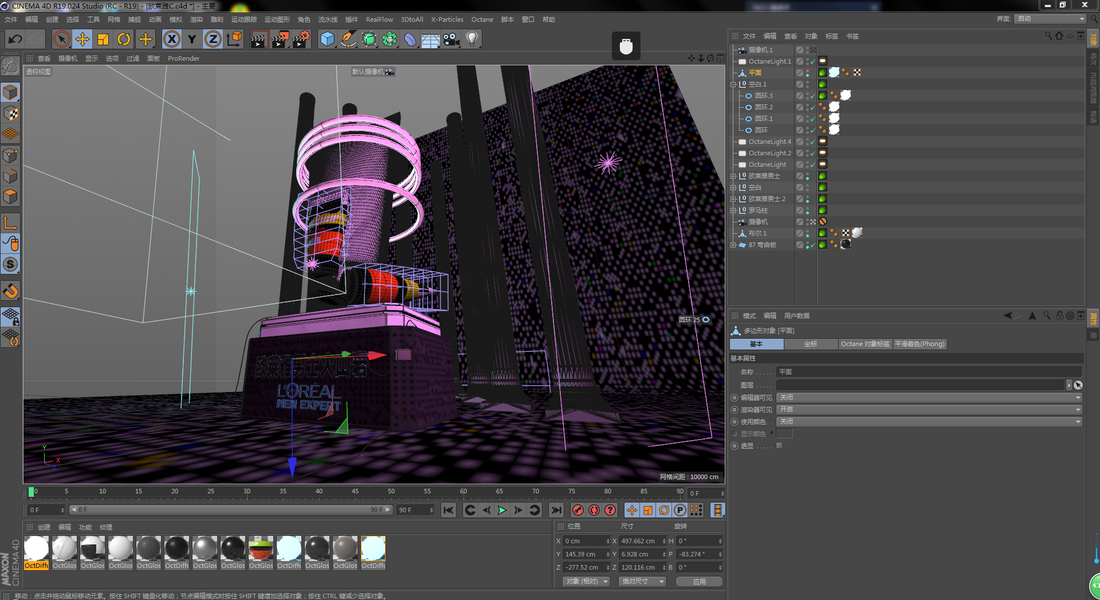Select Points mode in left sidebar

tap(11, 154)
